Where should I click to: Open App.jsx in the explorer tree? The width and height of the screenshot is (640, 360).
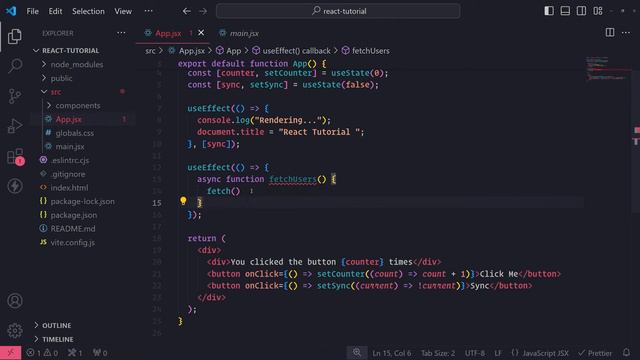[69, 119]
